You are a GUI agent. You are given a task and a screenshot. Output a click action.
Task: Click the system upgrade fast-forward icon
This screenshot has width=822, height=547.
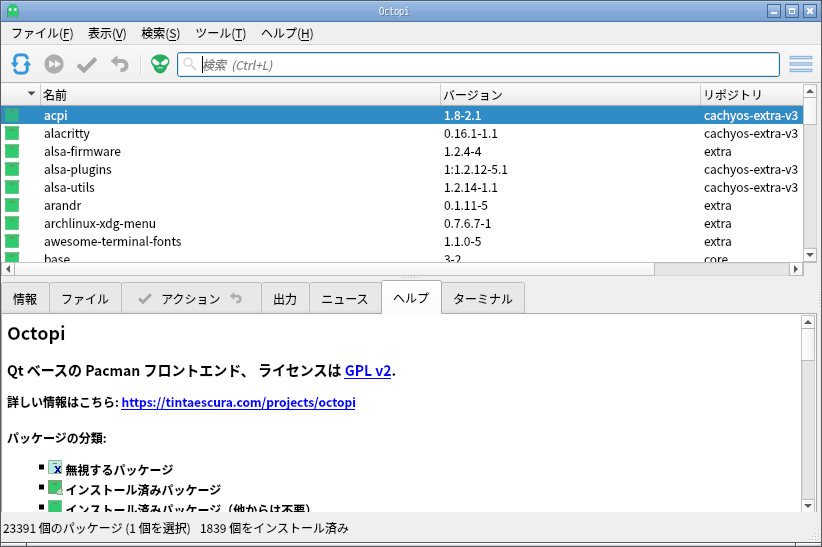click(x=53, y=65)
